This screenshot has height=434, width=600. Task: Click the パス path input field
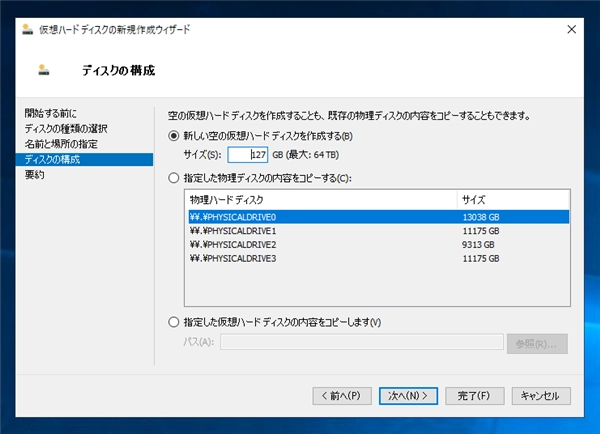pos(362,342)
